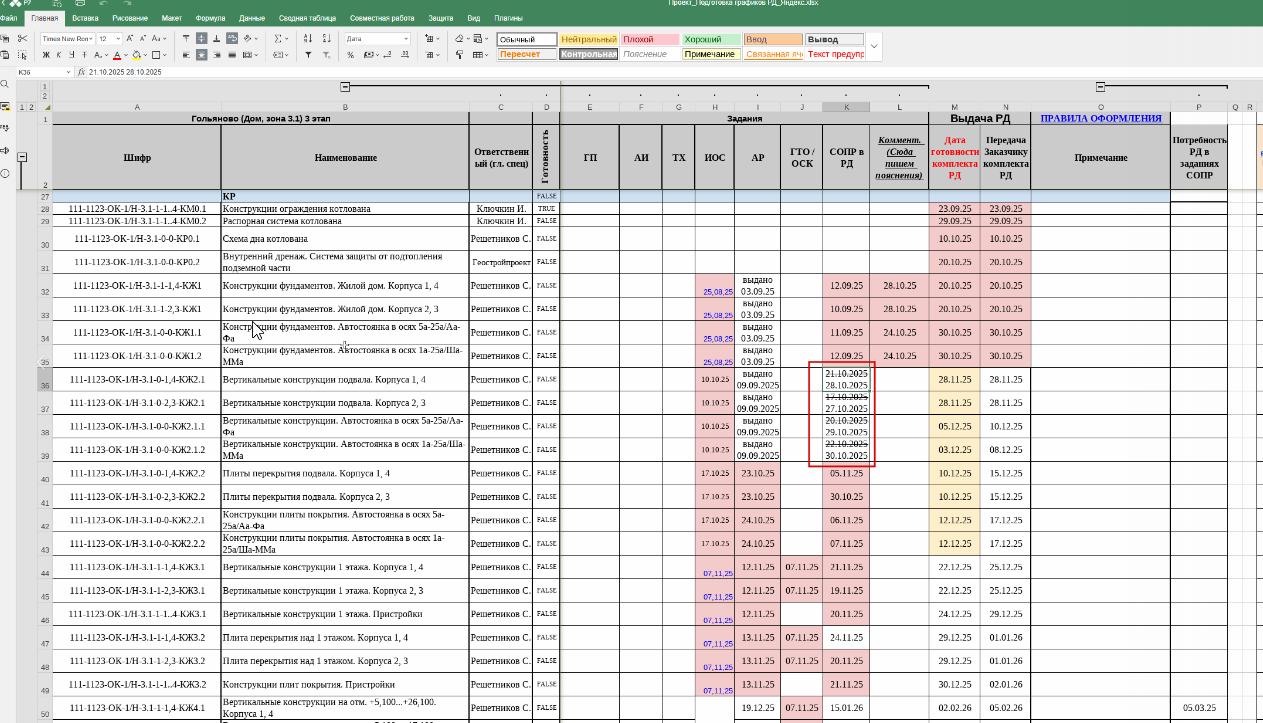Toggle wrap text button
Viewport: 1263px width, 723px height.
tap(232, 39)
